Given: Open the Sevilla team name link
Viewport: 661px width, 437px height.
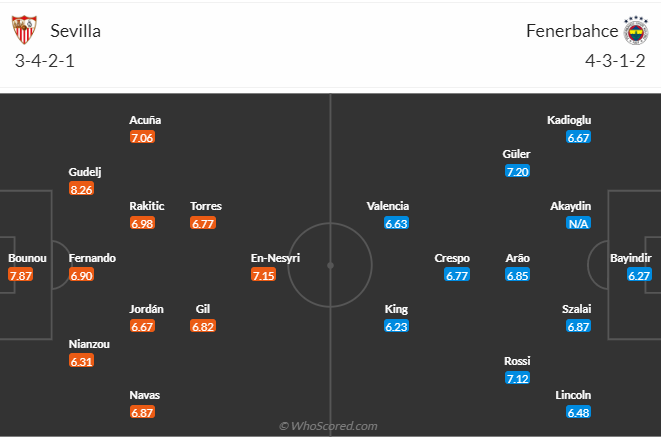Looking at the screenshot, I should (75, 31).
